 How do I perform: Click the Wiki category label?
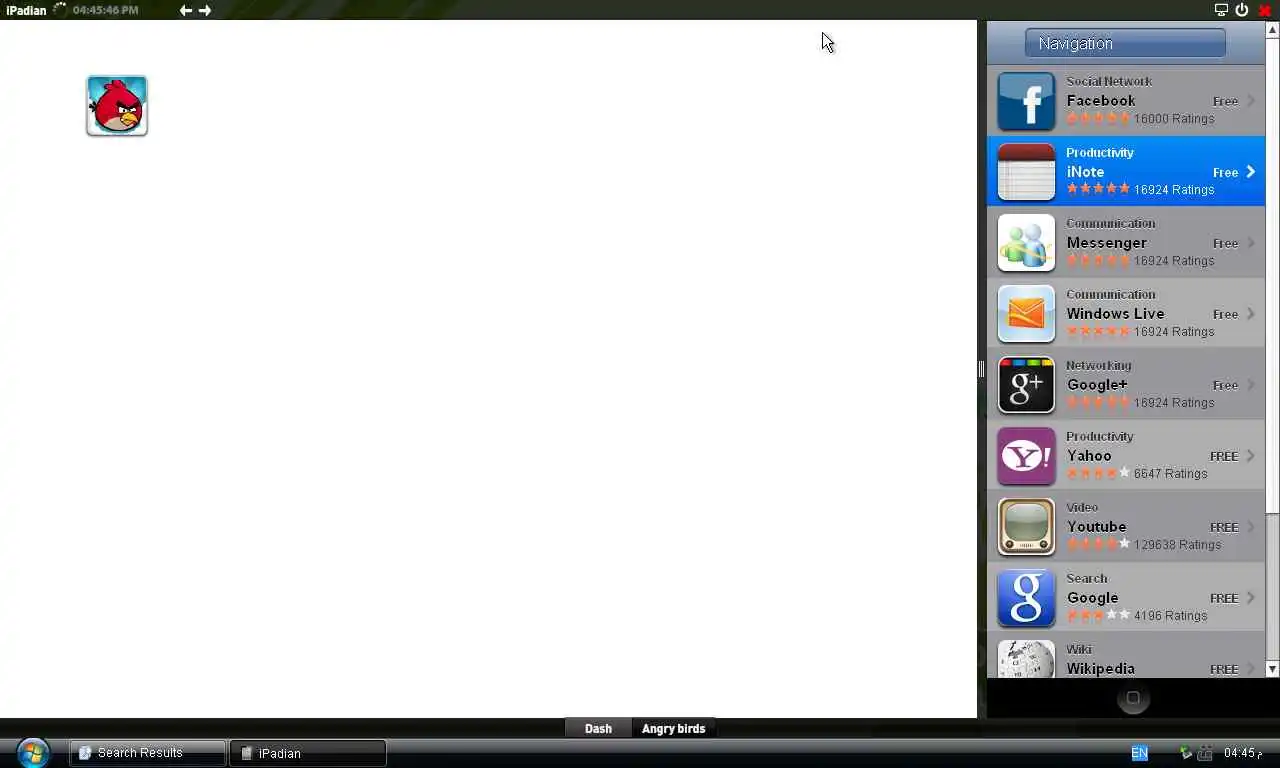1079,649
